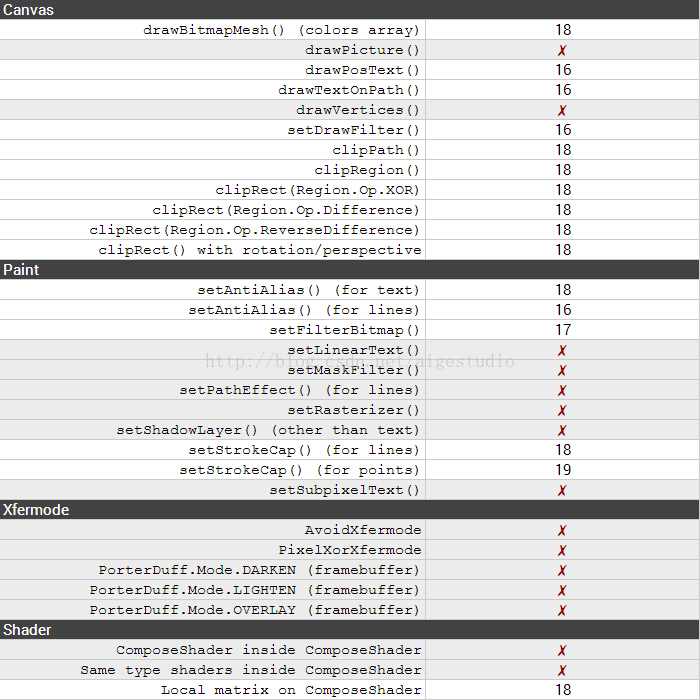Select the drawBitmapMesh() (colors array) row label
Image resolution: width=700 pixels, height=700 pixels.
(282, 30)
